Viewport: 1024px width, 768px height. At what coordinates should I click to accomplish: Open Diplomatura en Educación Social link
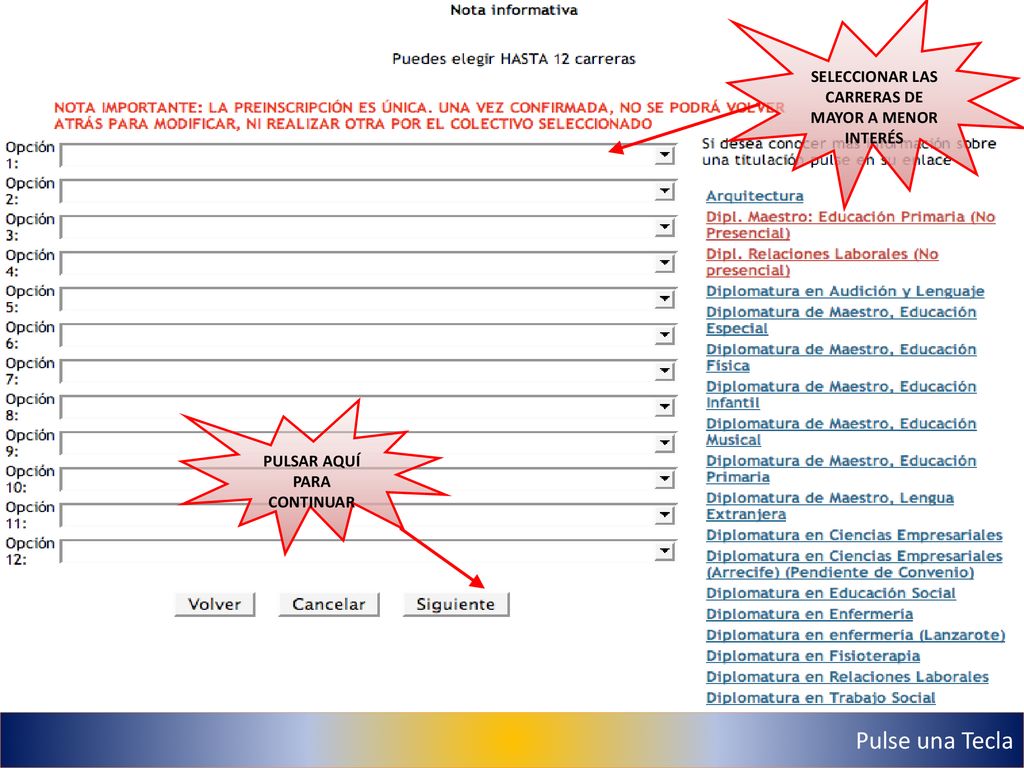click(831, 594)
